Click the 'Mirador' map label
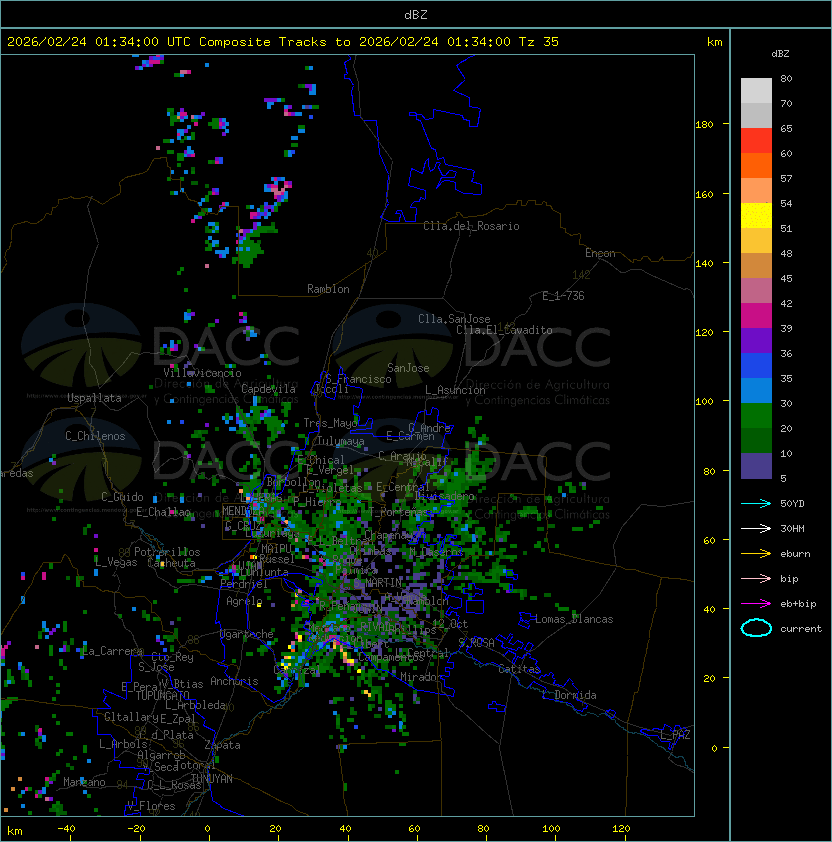The image size is (832, 842). pyautogui.click(x=421, y=677)
